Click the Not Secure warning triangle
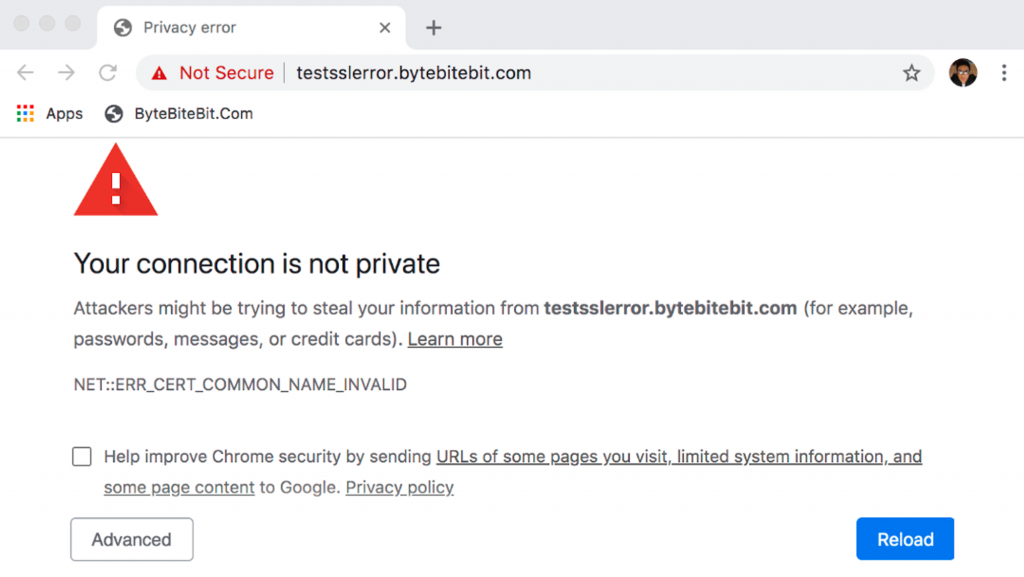Image resolution: width=1024 pixels, height=577 pixels. 159,73
